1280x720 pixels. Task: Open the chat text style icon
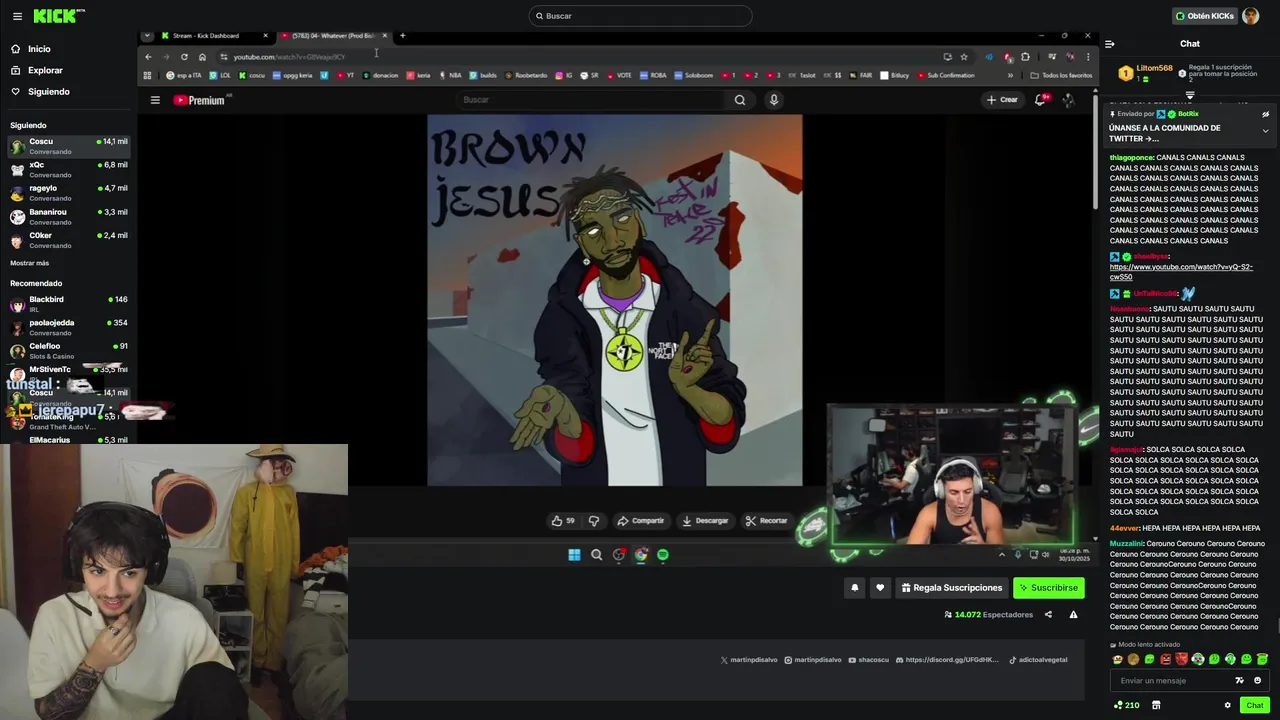point(1240,681)
